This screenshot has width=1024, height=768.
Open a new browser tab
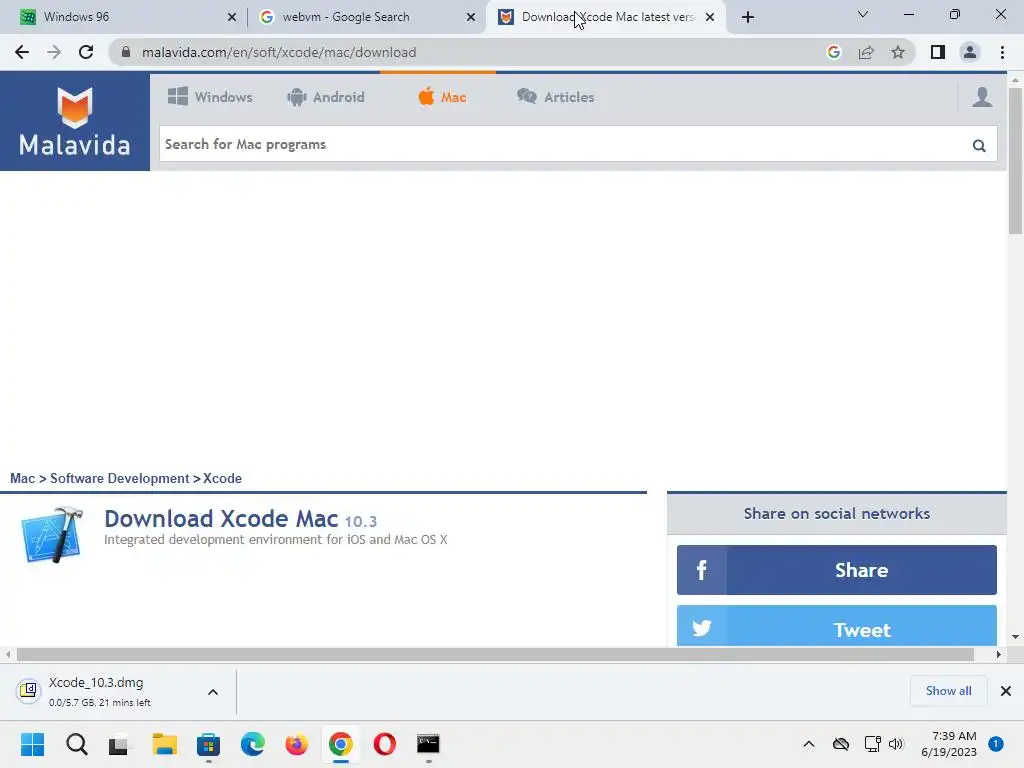tap(748, 18)
